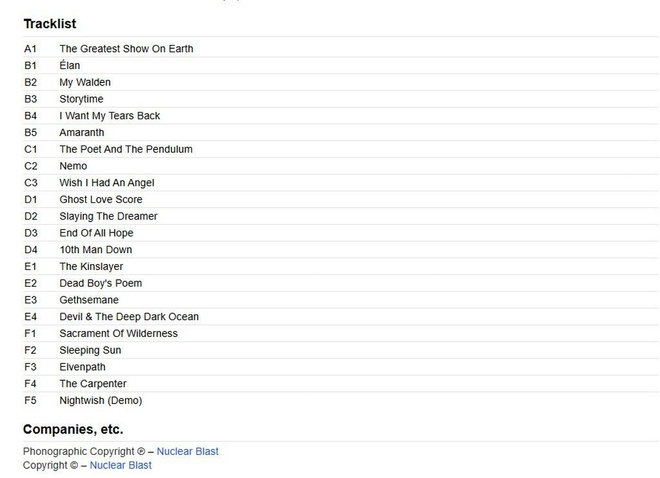Click track position B5

pos(30,133)
